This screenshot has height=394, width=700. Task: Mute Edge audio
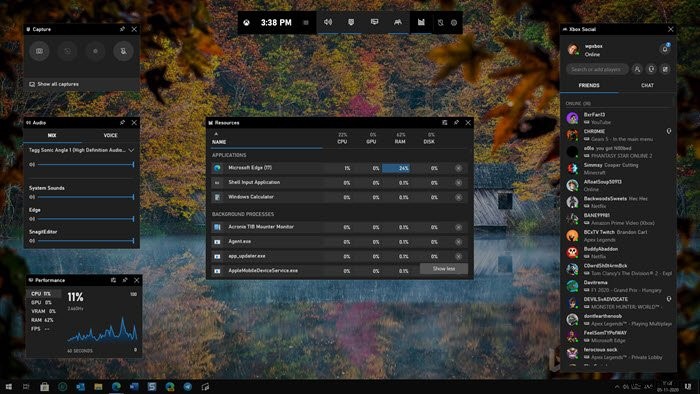[32, 219]
